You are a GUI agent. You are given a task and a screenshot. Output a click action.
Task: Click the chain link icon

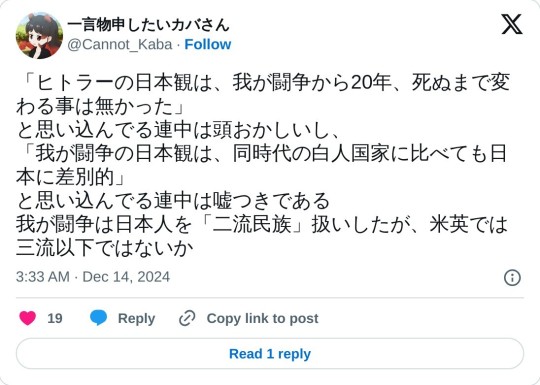click(187, 318)
